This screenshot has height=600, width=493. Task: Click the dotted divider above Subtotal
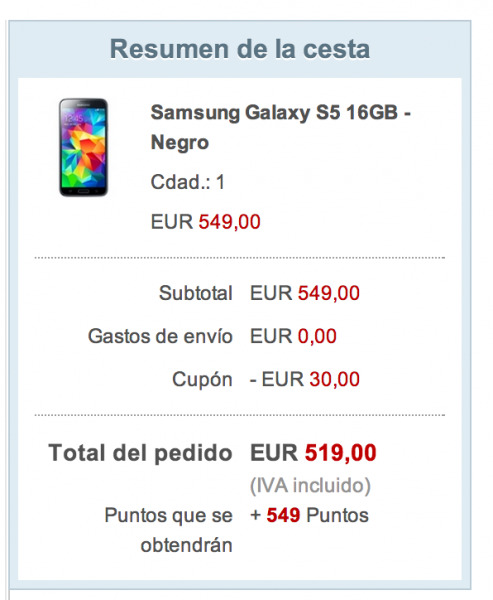240,258
